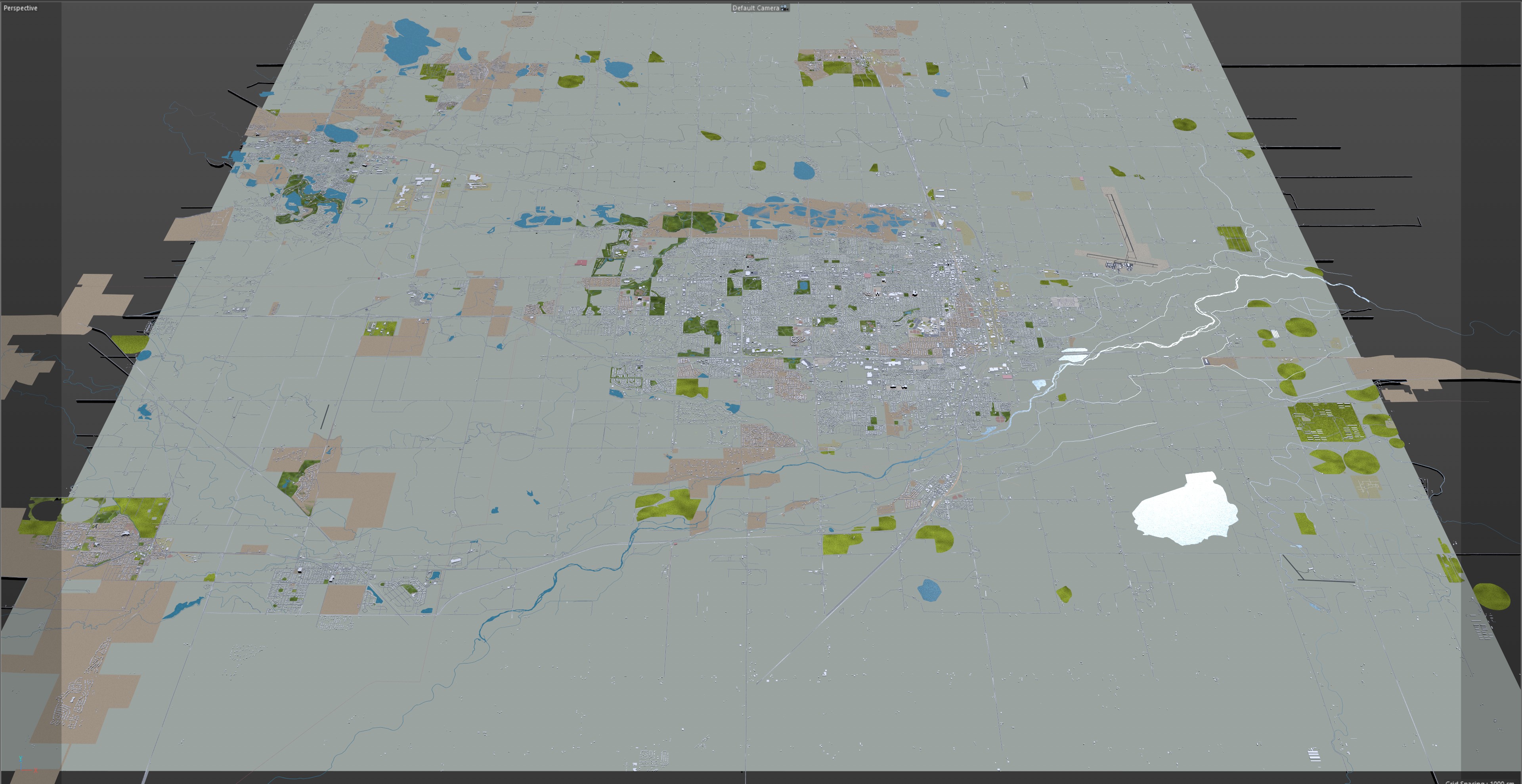This screenshot has height=784, width=1522.
Task: Click the Perspective viewport label
Action: (21, 8)
